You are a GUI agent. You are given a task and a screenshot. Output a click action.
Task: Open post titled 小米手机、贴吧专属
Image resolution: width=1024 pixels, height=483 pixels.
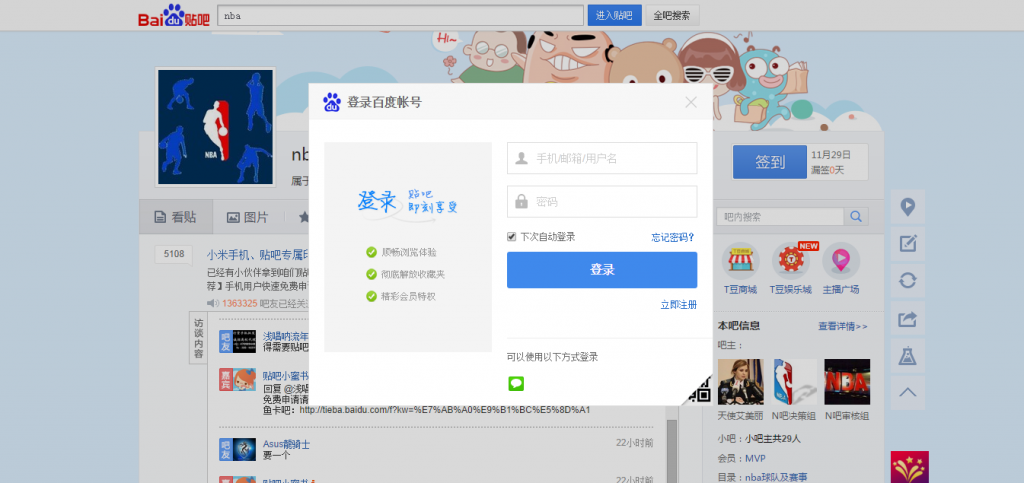[x=258, y=254]
